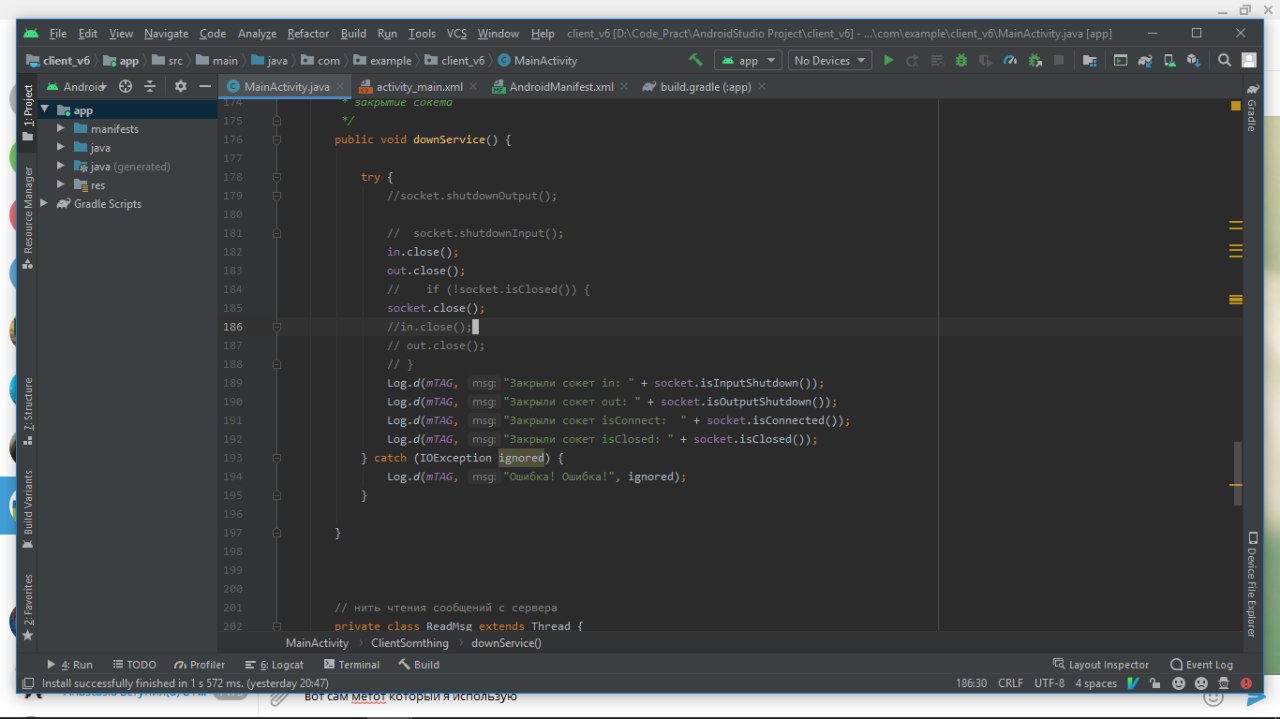The width and height of the screenshot is (1280, 719).
Task: Toggle the Device File Explorer panel
Action: tap(1251, 584)
